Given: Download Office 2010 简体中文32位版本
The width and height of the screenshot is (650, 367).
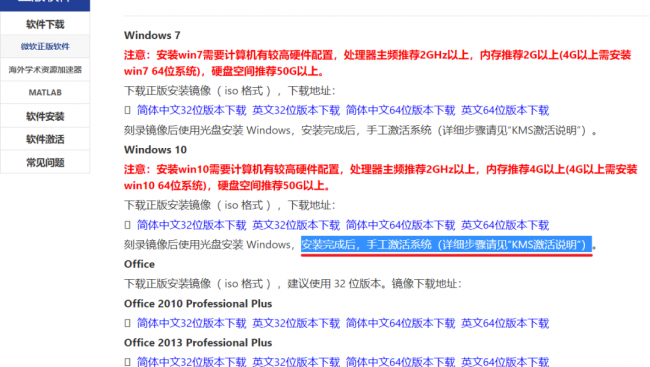Looking at the screenshot, I should coord(192,323).
